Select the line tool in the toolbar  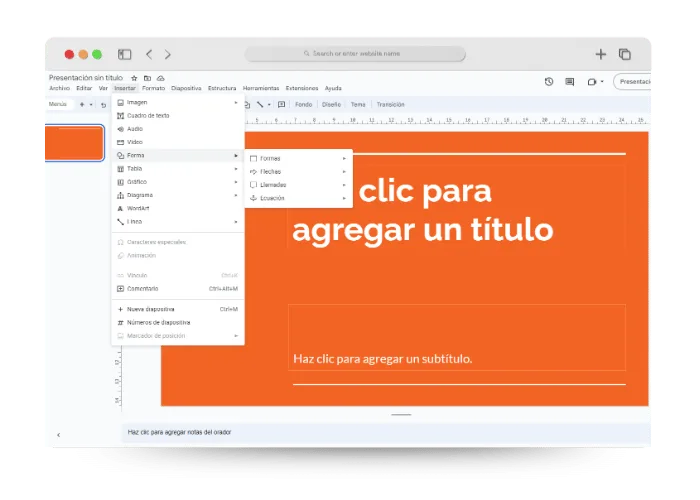pyautogui.click(x=260, y=104)
